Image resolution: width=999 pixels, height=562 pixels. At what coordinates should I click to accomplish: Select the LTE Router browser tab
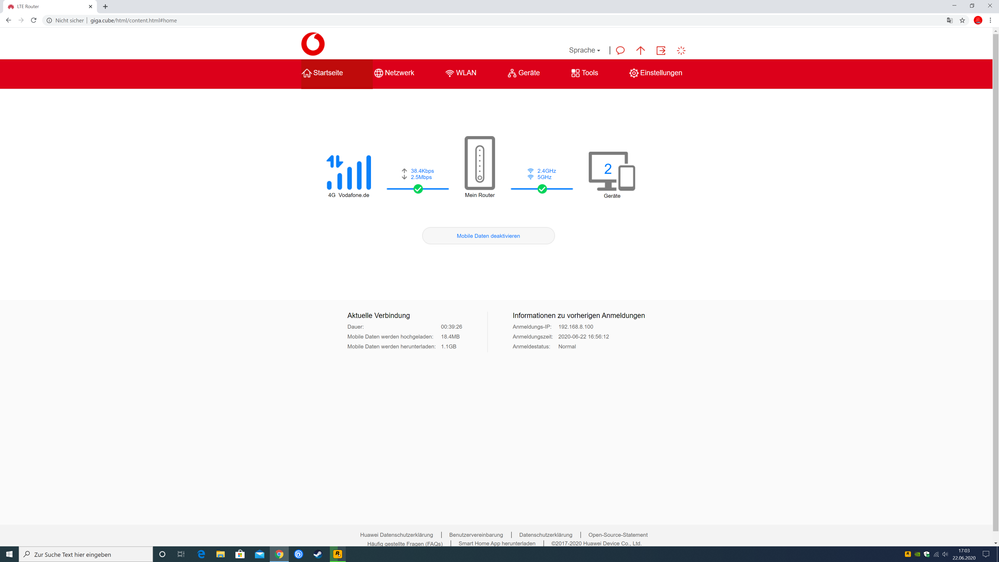pyautogui.click(x=48, y=6)
